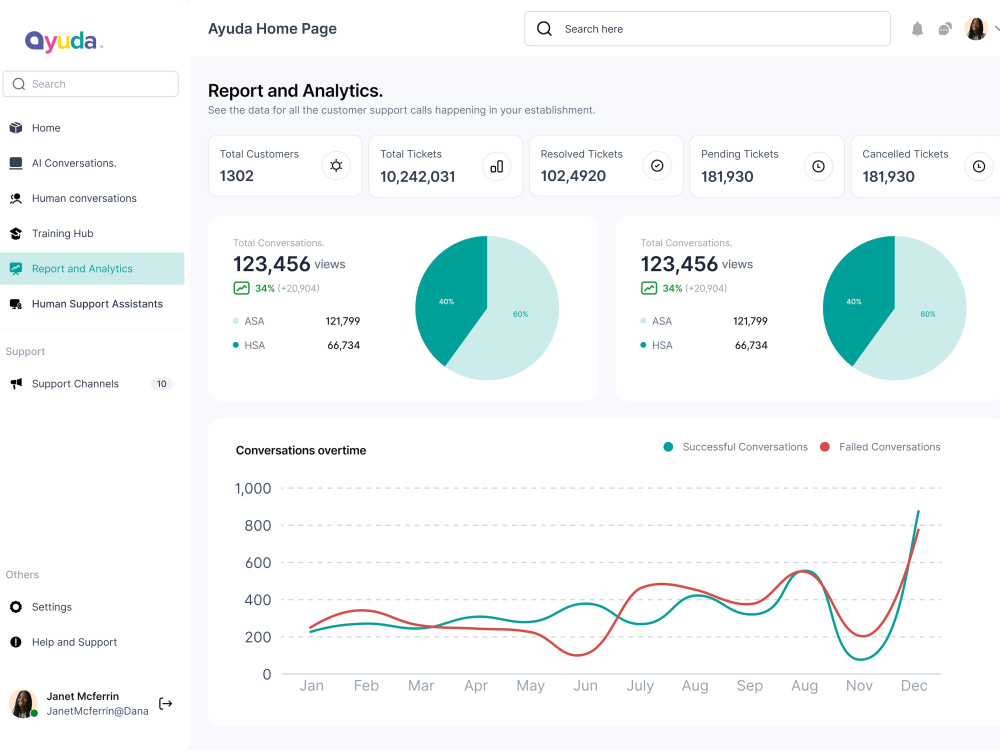Screen dimensions: 1000x750
Task: Click the 66,734 HSA value in right card
Action: click(751, 345)
